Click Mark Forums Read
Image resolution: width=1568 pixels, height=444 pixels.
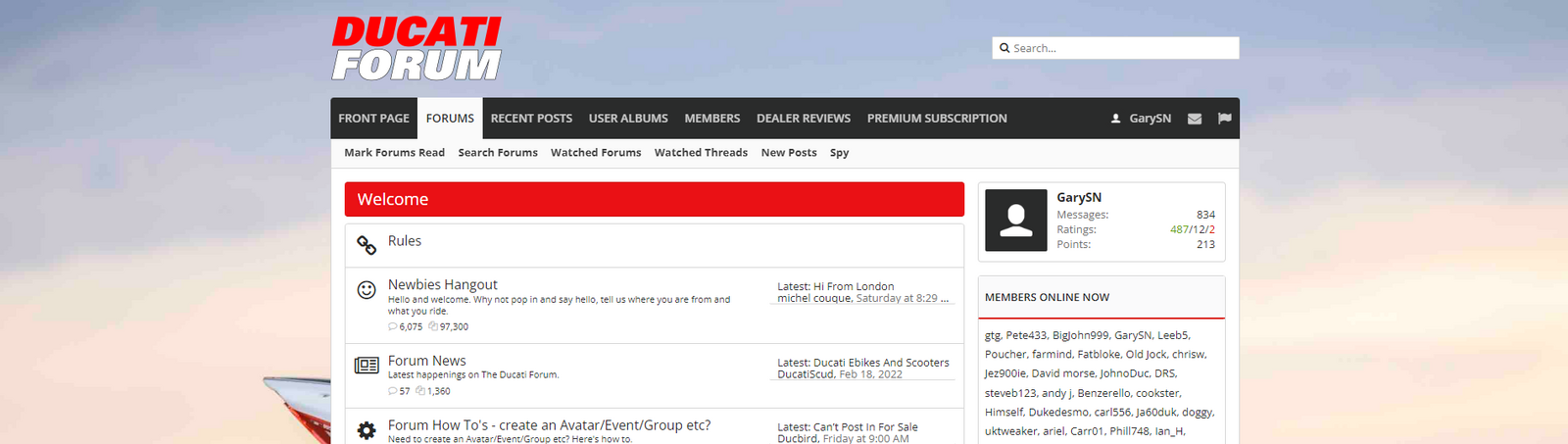coord(394,153)
